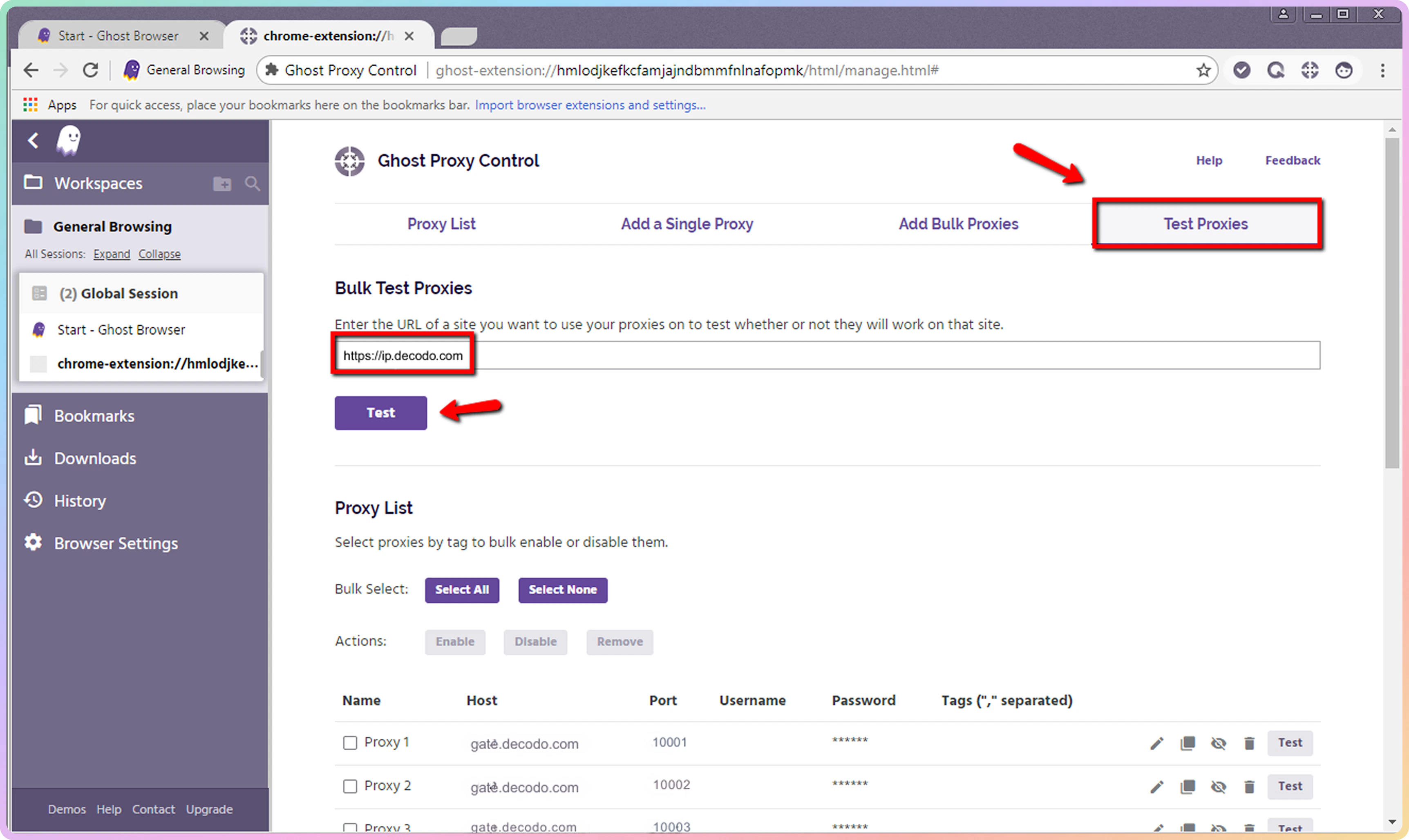The width and height of the screenshot is (1409, 840).
Task: Search workspaces with the magnifier icon
Action: [x=253, y=184]
